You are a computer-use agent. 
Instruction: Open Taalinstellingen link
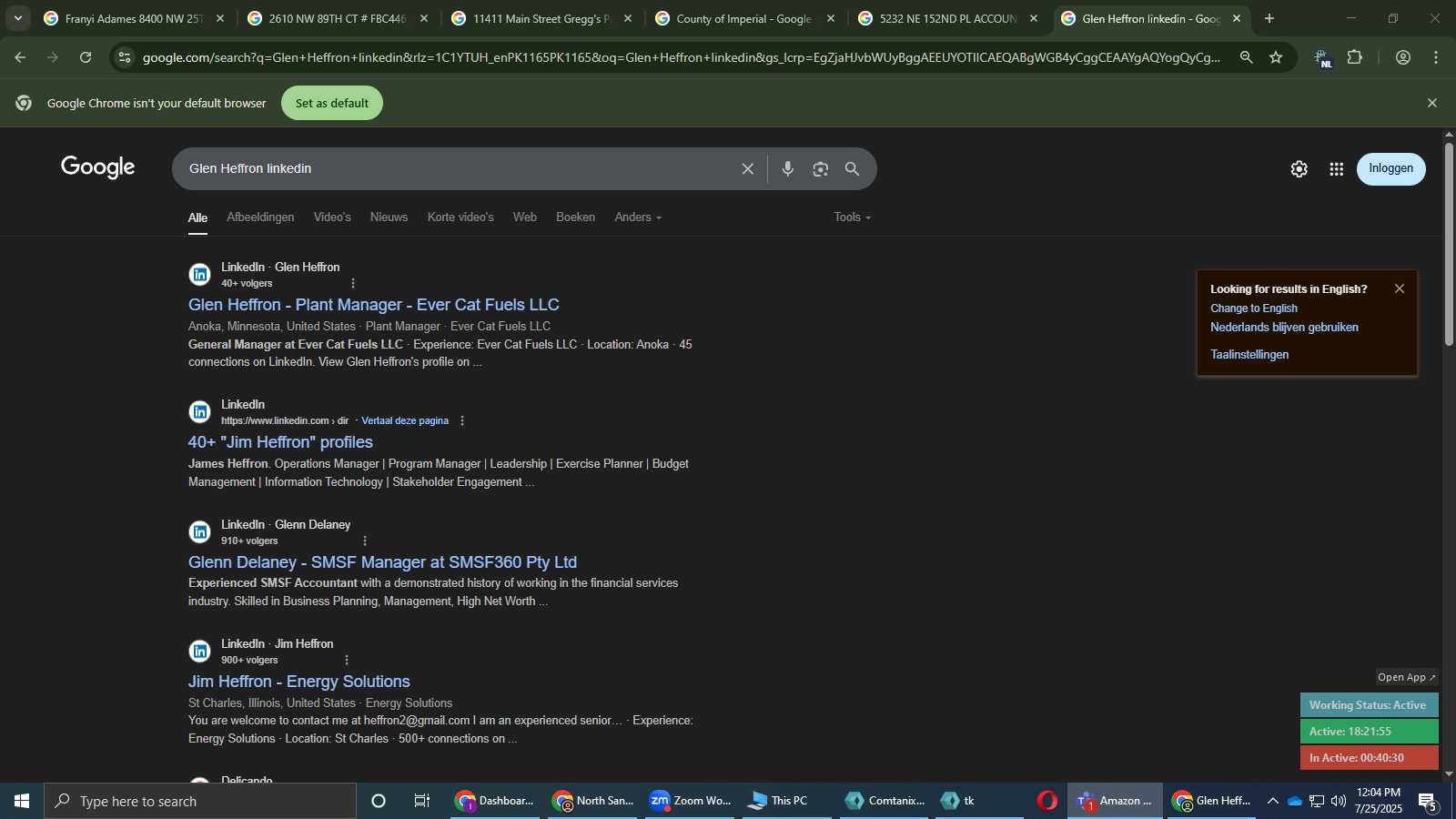(1249, 355)
